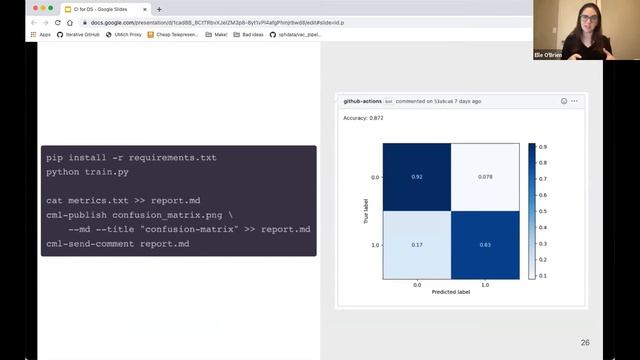Open a new browser tab with plus
Screen dimensions: 640x360
click(x=159, y=9)
